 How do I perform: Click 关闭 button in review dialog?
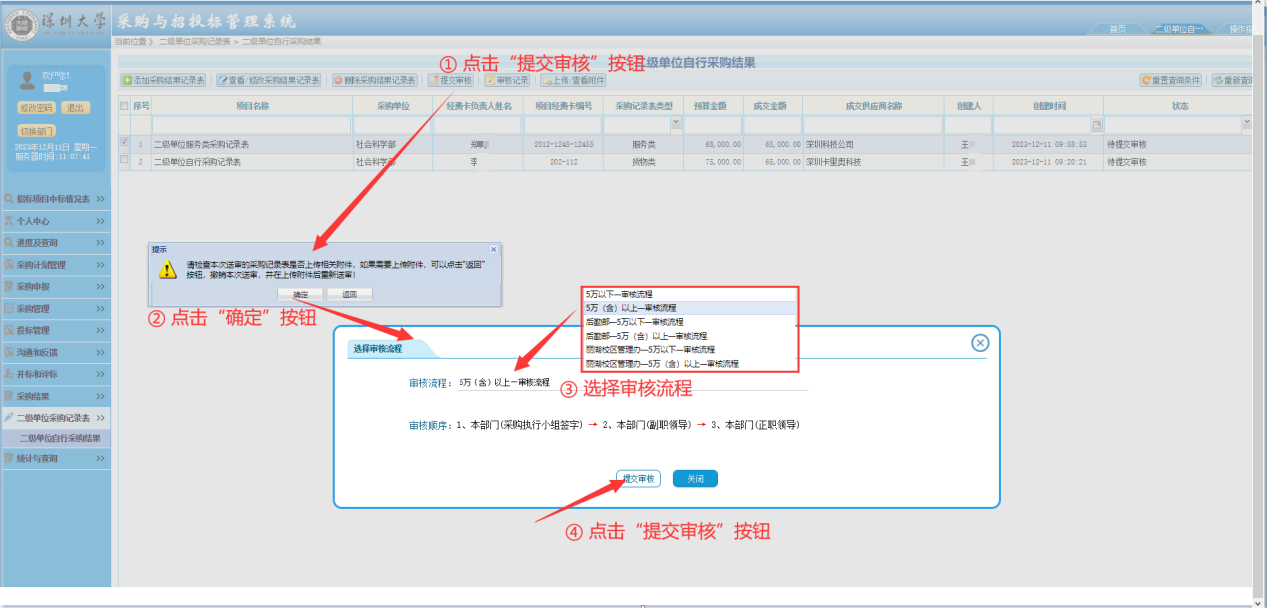695,479
